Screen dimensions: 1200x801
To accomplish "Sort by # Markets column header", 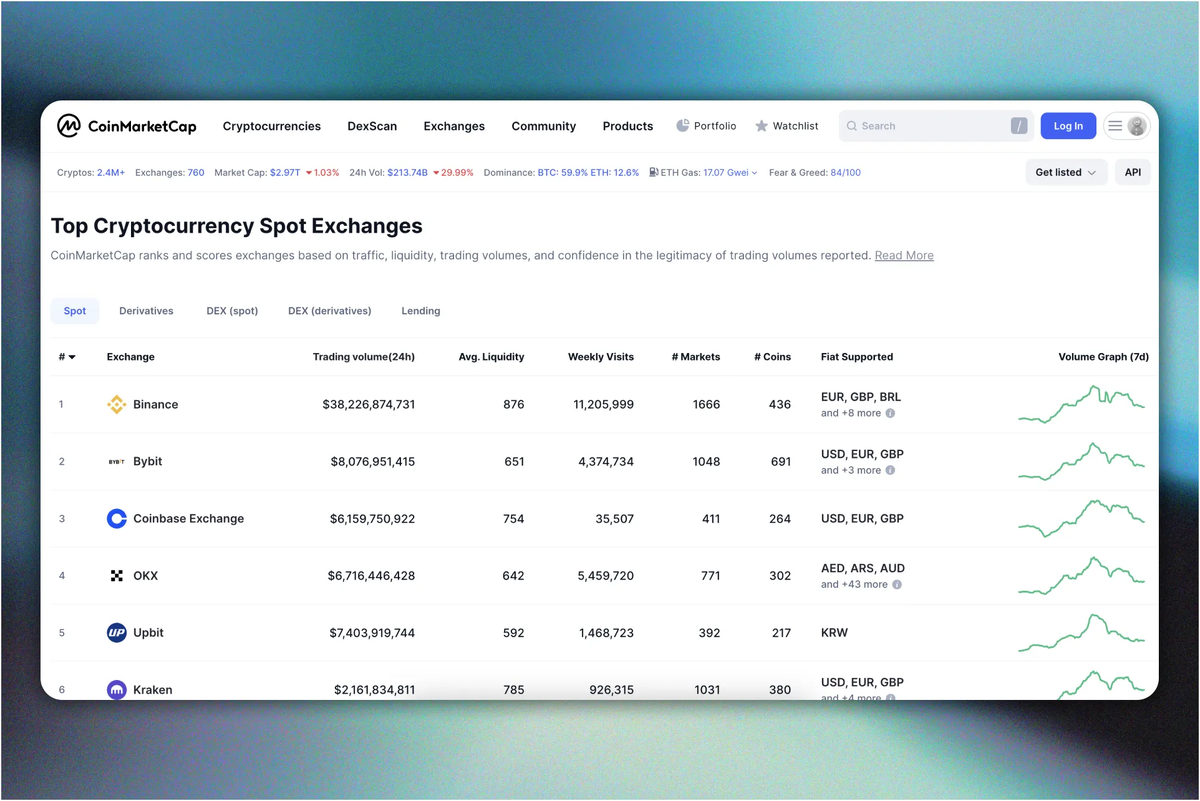I will pyautogui.click(x=696, y=357).
